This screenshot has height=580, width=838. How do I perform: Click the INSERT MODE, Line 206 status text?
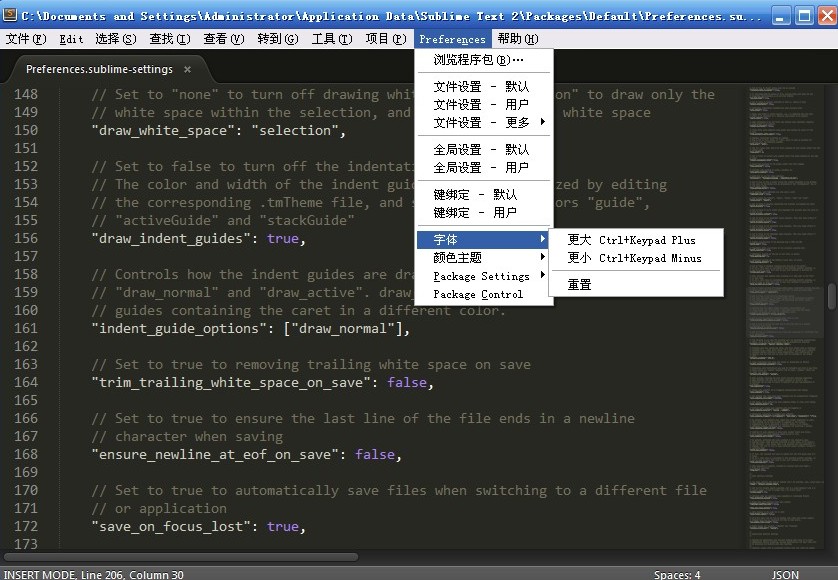pyautogui.click(x=94, y=575)
